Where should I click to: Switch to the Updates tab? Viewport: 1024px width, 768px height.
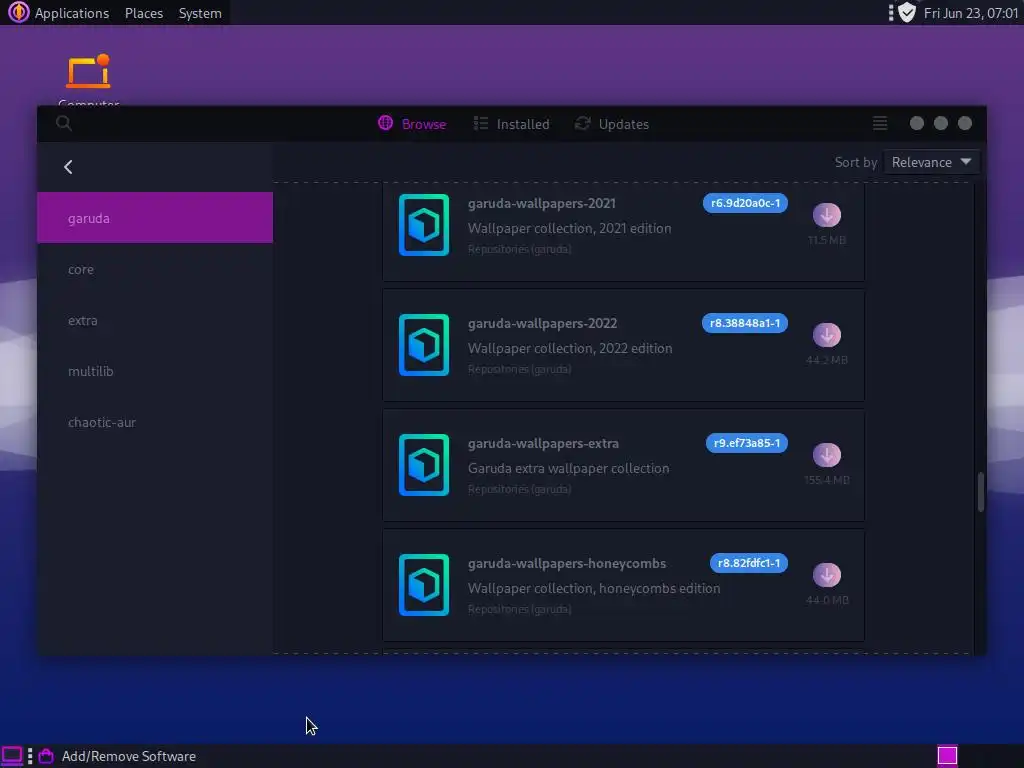click(x=612, y=123)
